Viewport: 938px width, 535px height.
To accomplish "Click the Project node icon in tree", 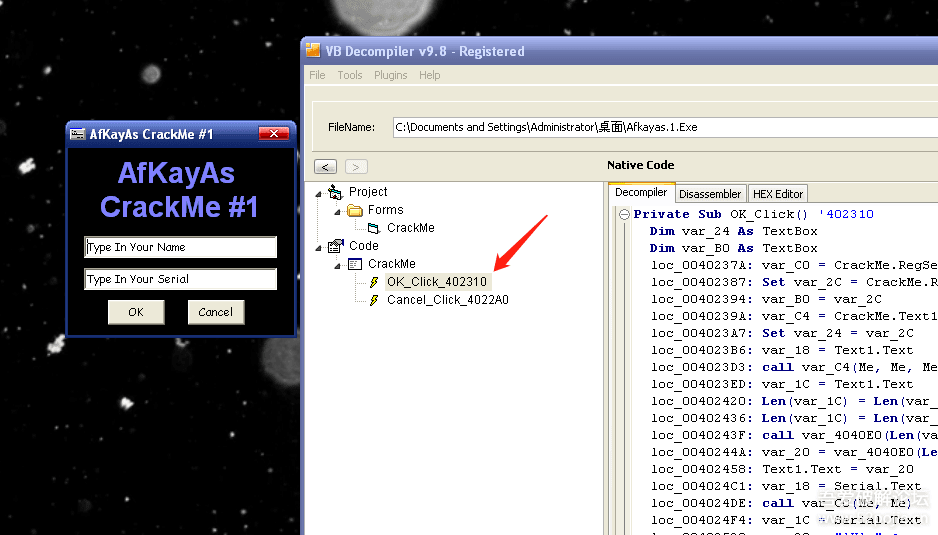I will (336, 192).
